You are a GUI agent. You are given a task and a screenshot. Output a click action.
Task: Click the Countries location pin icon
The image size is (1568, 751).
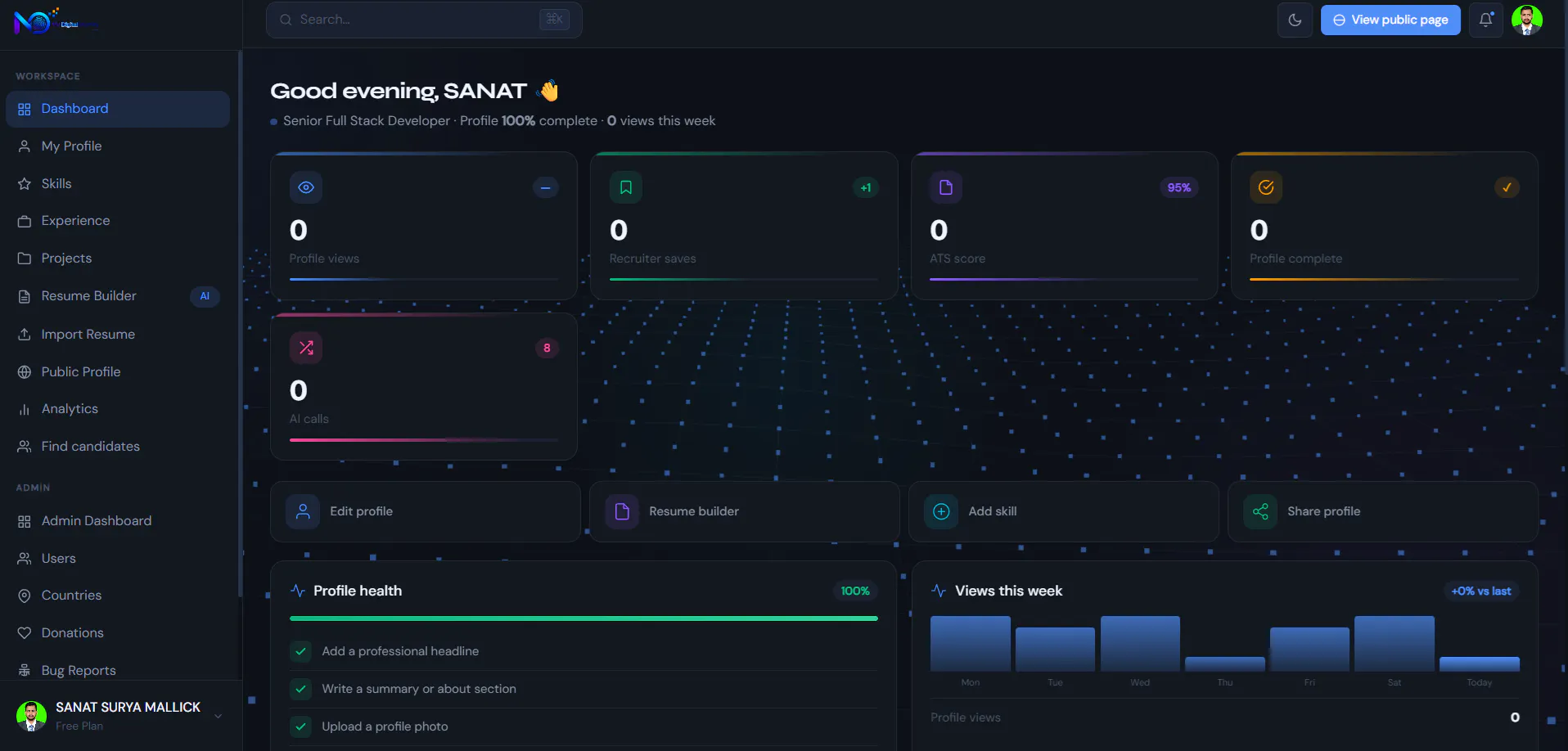(x=25, y=596)
